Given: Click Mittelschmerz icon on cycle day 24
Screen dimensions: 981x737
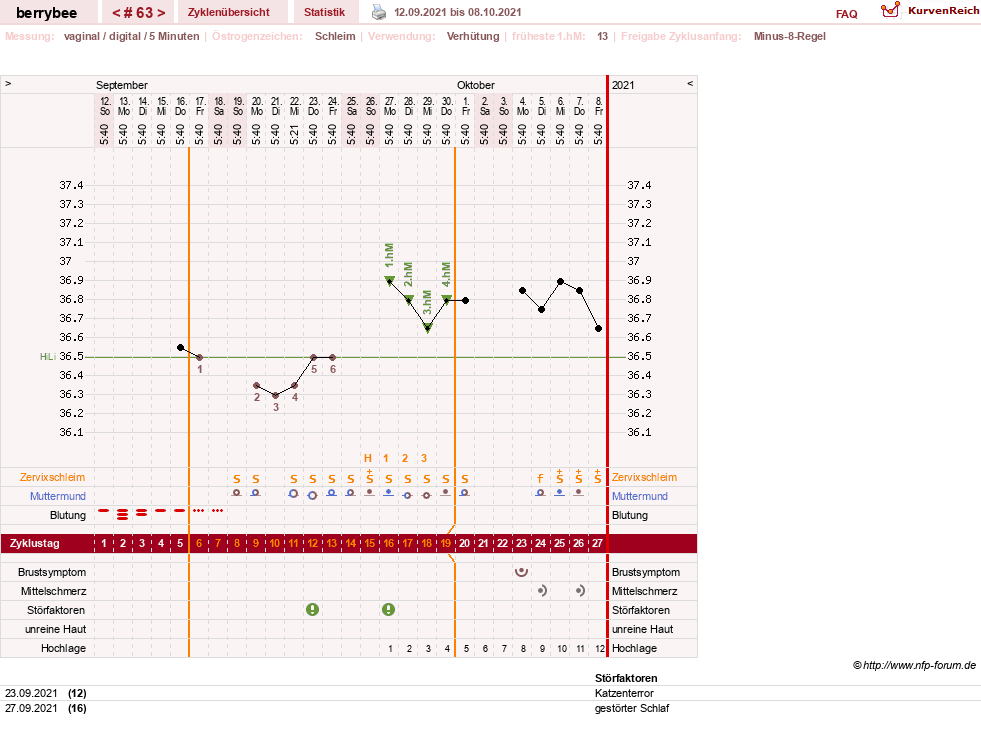Looking at the screenshot, I should 542,591.
